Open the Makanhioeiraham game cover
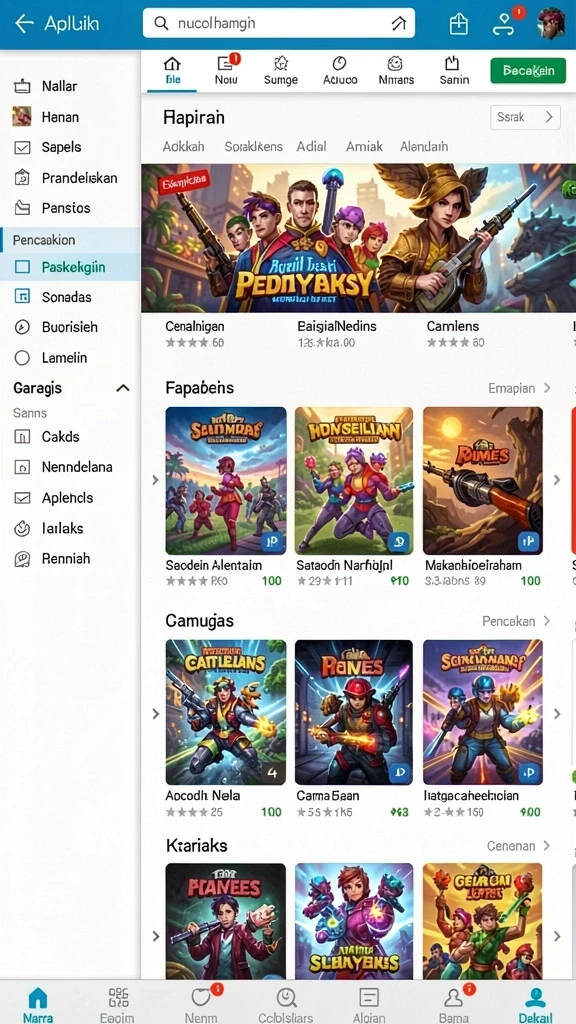 [483, 481]
